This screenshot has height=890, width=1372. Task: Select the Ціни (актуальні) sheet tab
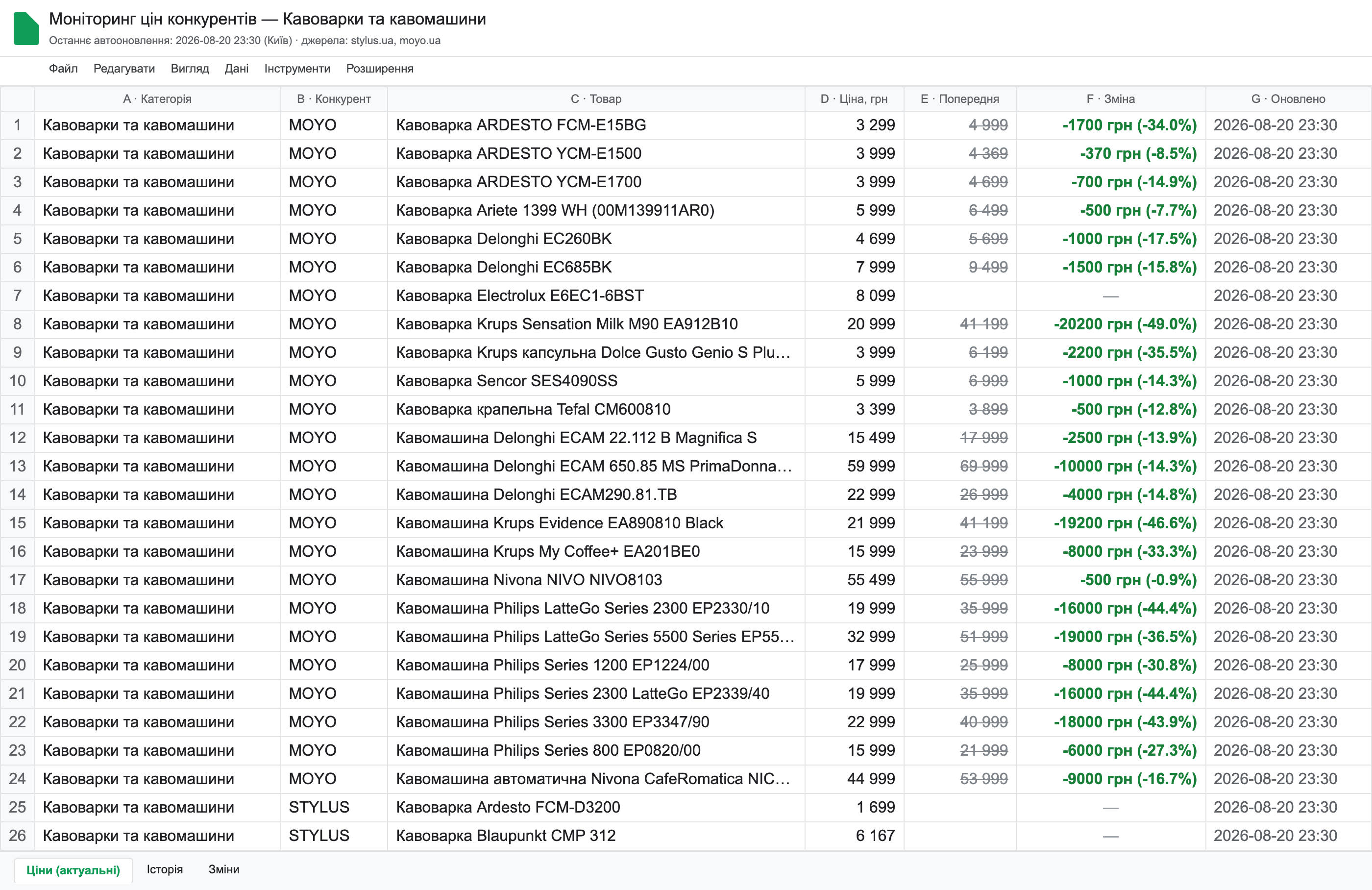[73, 870]
